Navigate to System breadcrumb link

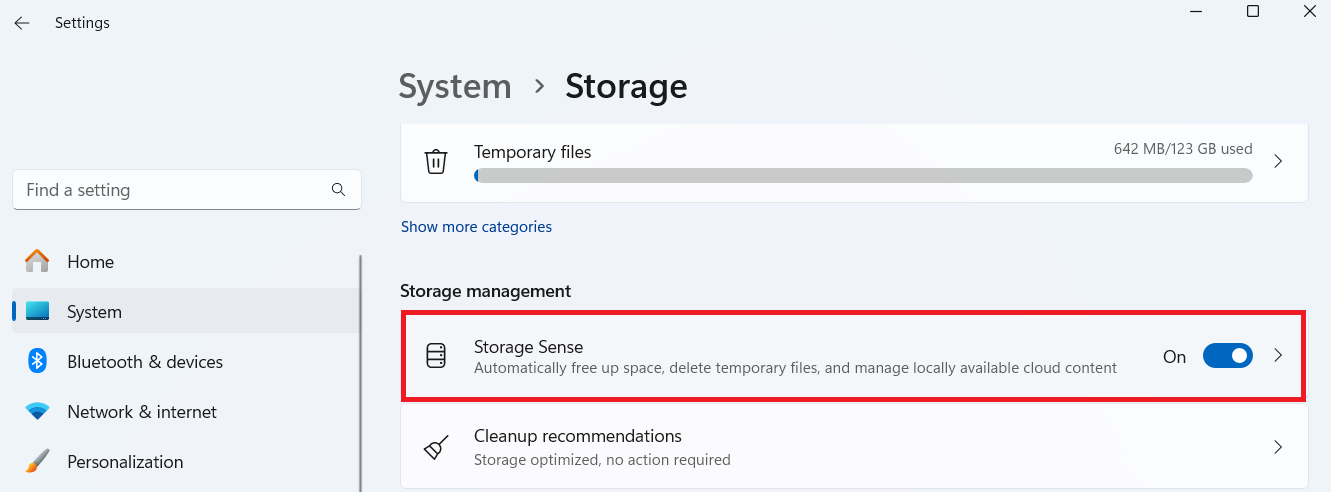click(x=455, y=86)
